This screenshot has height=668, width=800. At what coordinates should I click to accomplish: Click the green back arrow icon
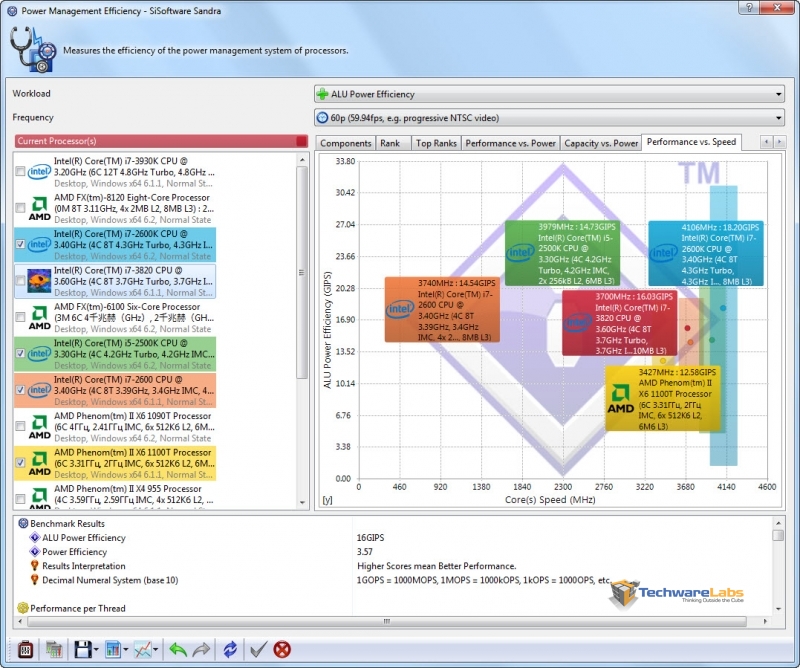[178, 649]
